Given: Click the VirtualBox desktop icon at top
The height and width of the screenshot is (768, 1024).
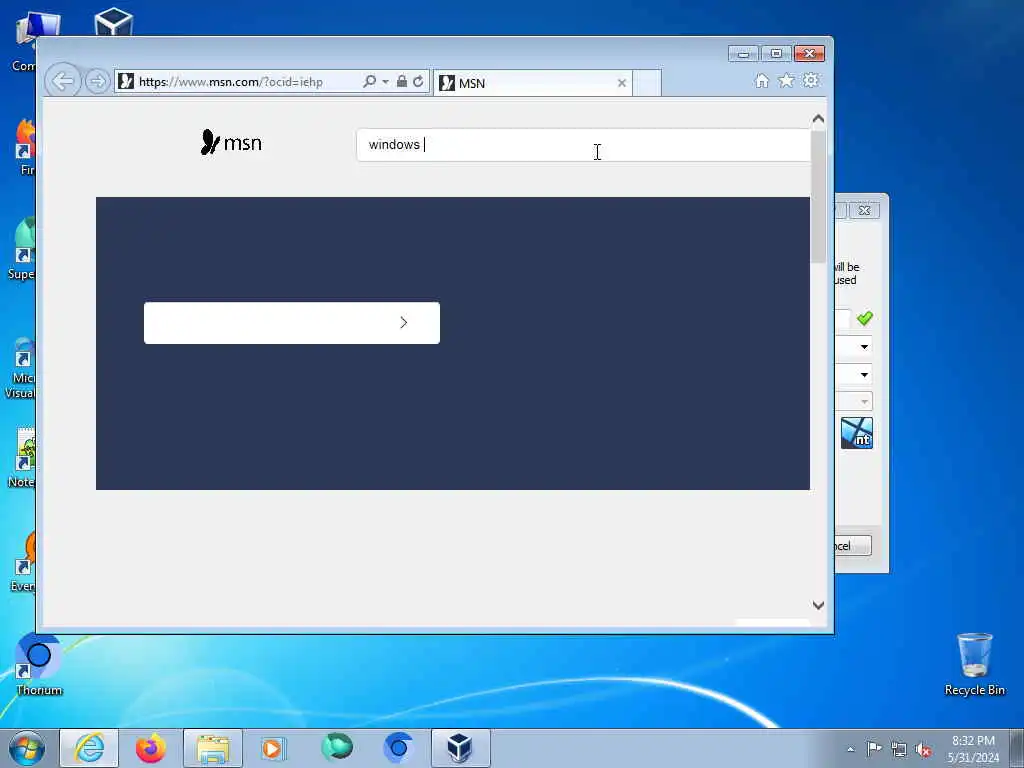Looking at the screenshot, I should (x=114, y=22).
